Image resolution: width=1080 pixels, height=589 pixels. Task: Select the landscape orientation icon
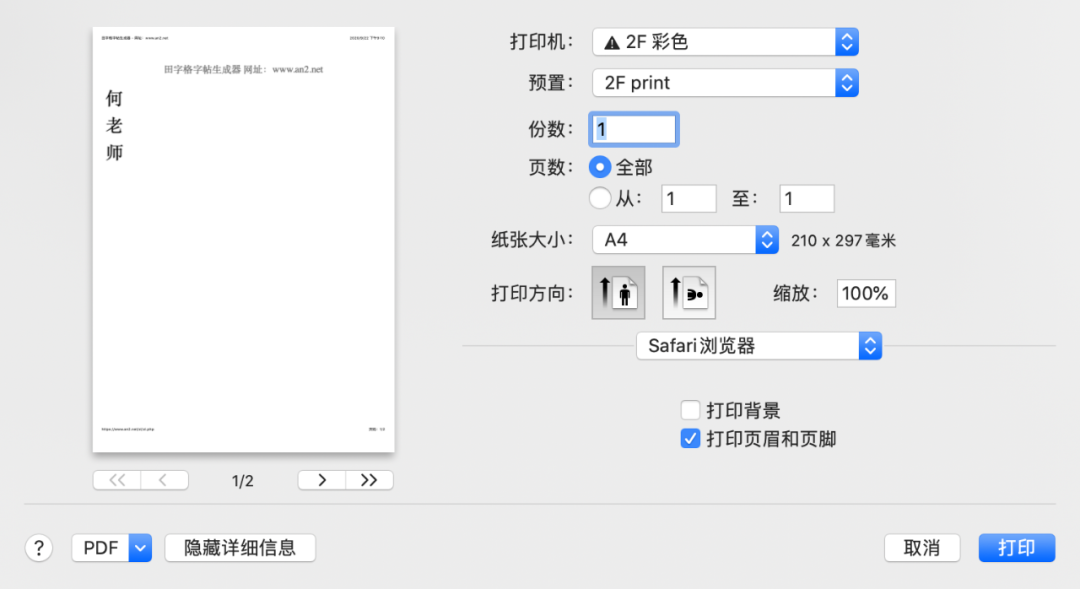pos(688,292)
